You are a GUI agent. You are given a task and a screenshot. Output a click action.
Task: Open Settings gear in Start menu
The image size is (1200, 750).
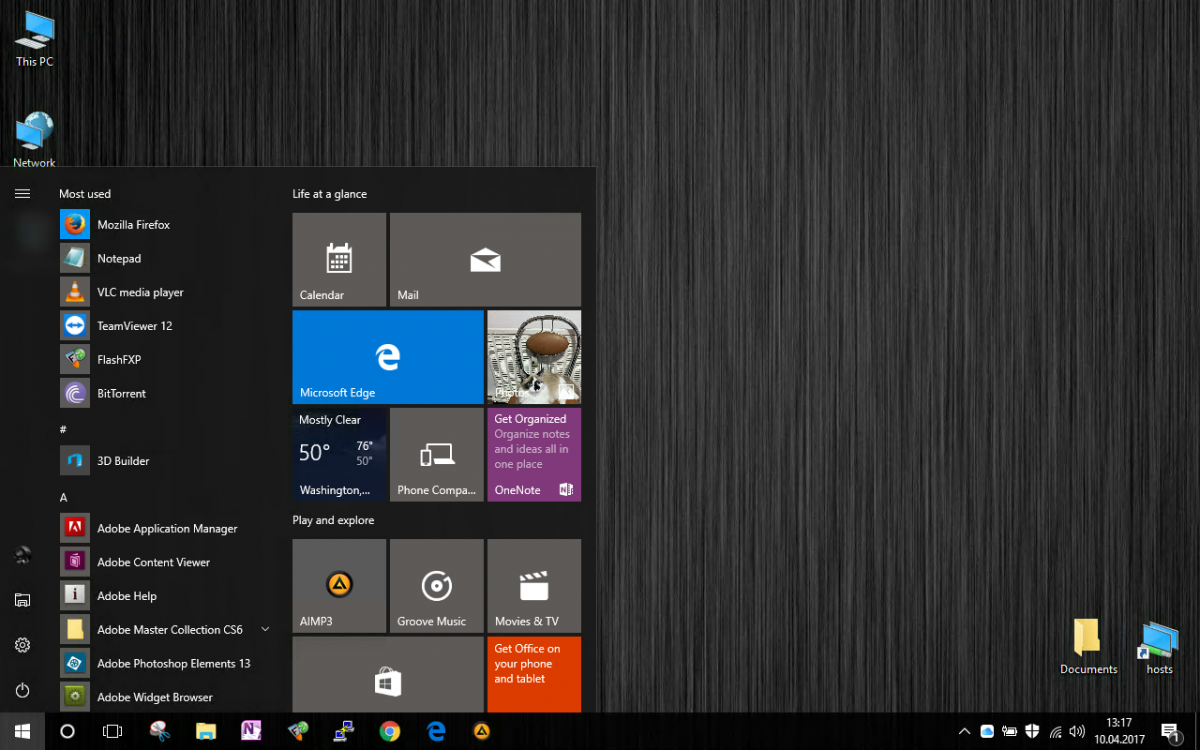coord(22,645)
